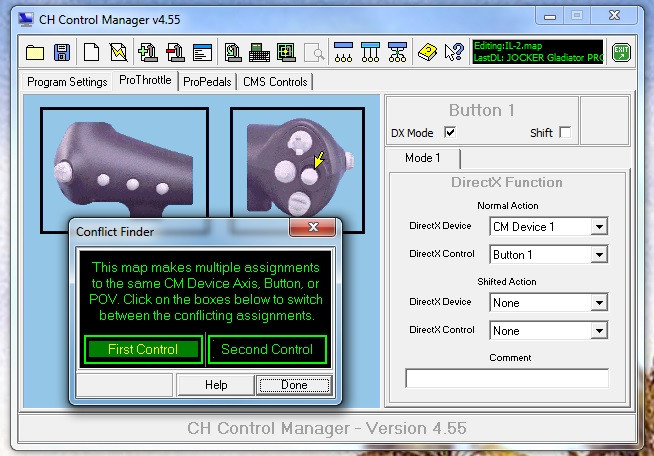Click the grayed magnifier conflict finder icon

click(314, 53)
